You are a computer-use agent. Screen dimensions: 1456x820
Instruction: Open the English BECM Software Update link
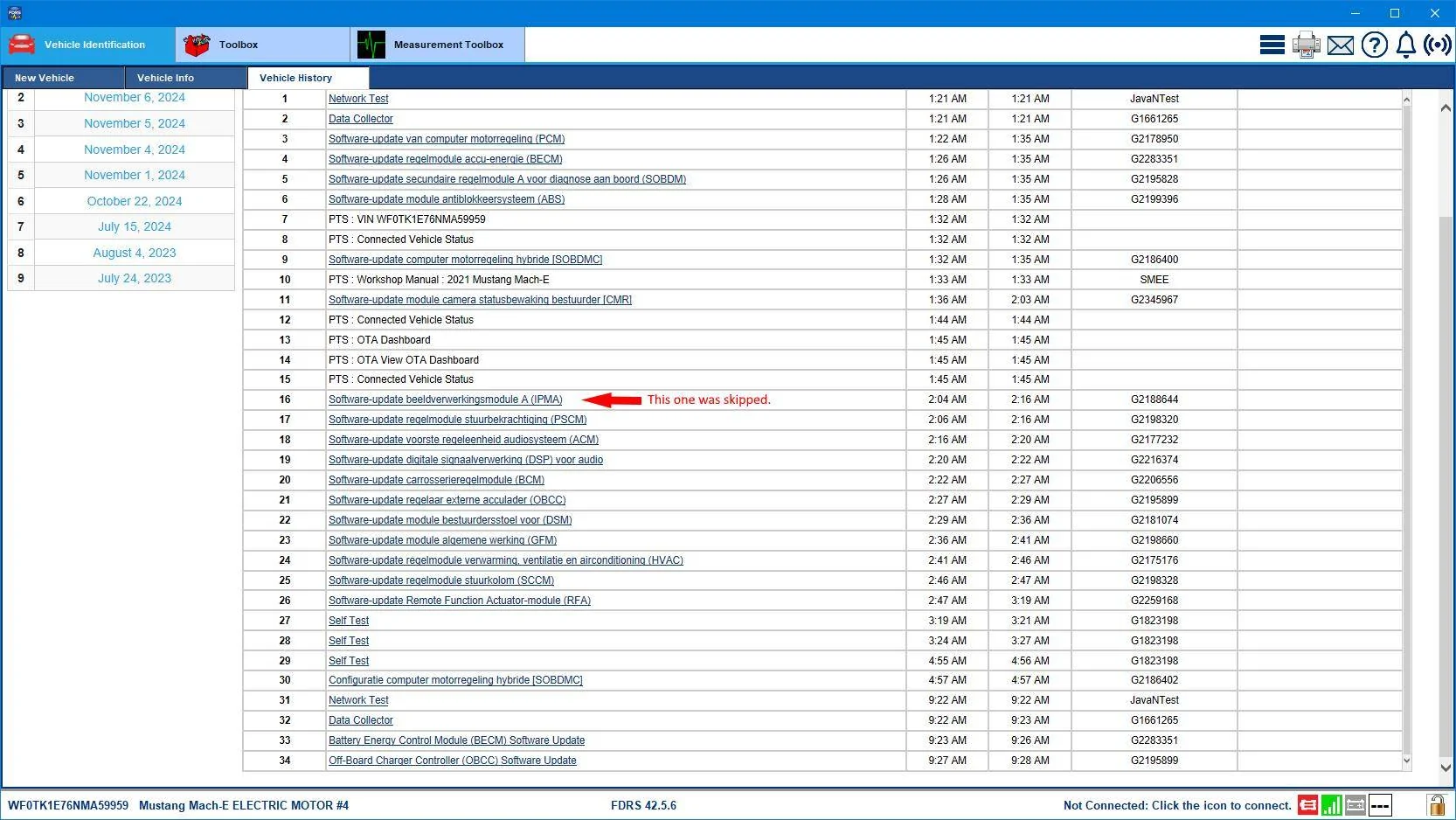[457, 740]
